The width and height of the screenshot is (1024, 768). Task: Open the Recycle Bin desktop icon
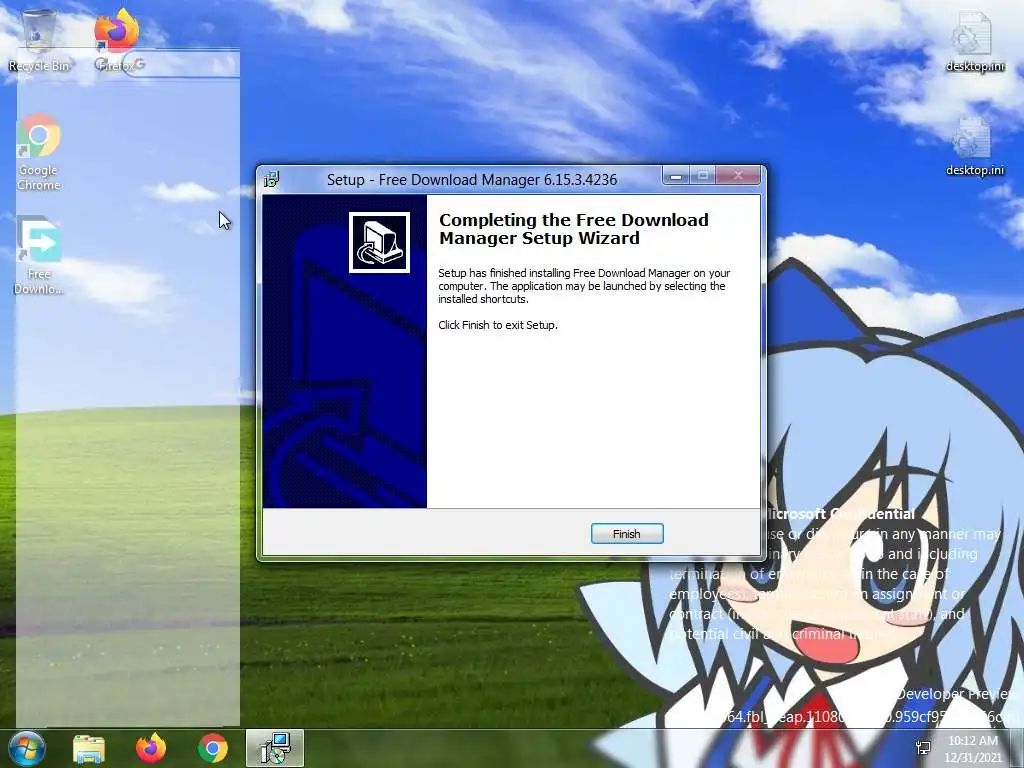(x=39, y=40)
